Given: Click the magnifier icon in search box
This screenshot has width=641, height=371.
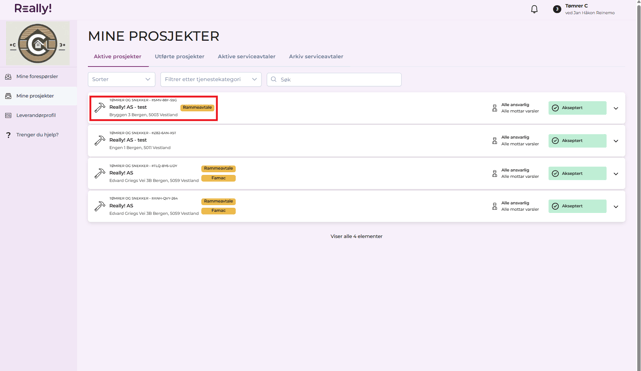Looking at the screenshot, I should click(x=273, y=79).
